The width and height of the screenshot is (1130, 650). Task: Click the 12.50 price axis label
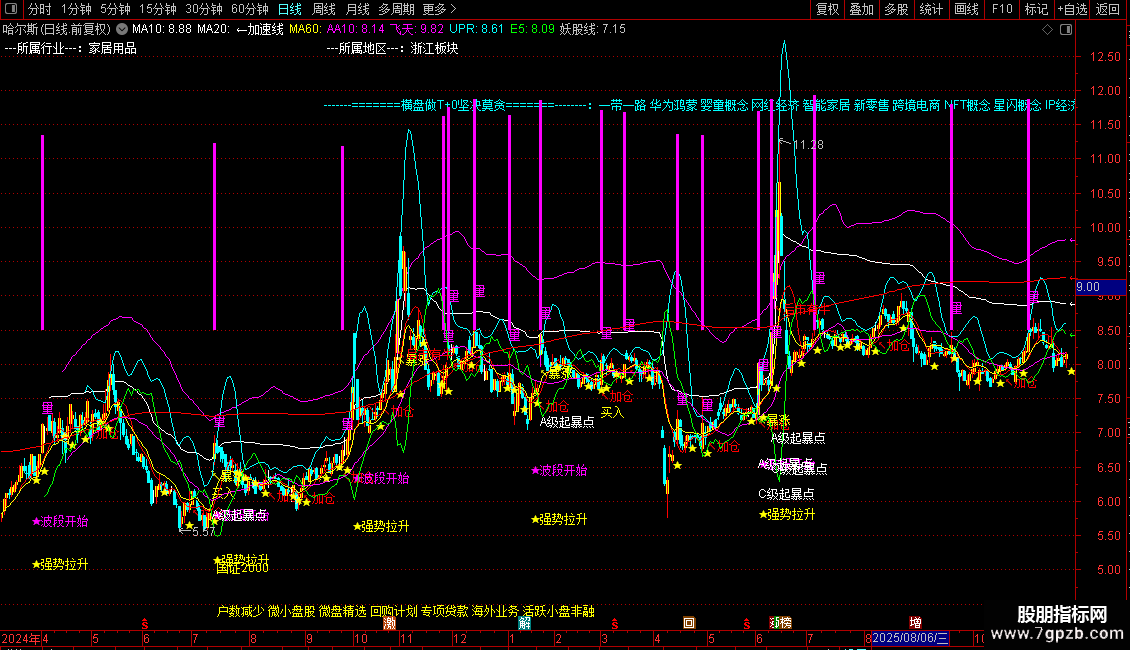pyautogui.click(x=1105, y=57)
